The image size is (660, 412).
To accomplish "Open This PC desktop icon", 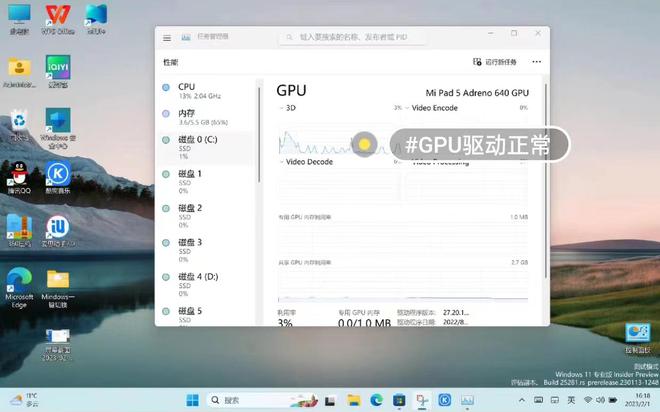I will tap(19, 19).
